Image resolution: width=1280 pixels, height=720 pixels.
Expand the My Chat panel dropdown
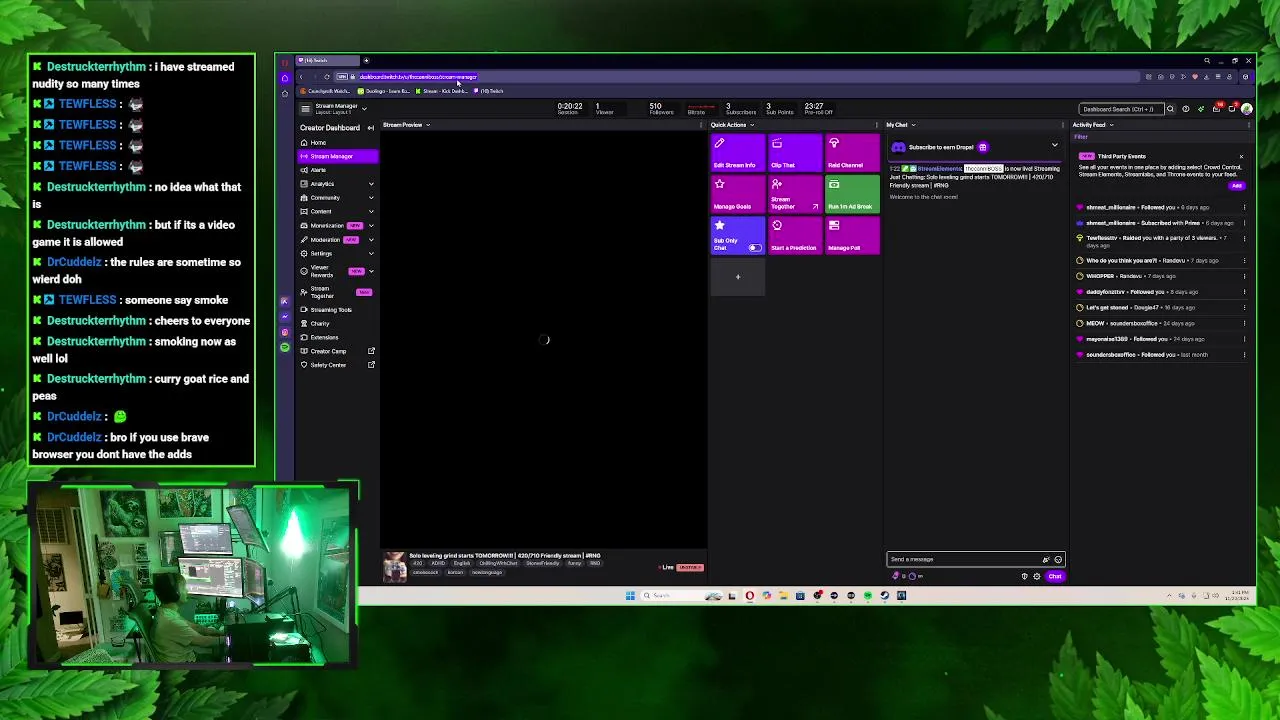[x=913, y=125]
